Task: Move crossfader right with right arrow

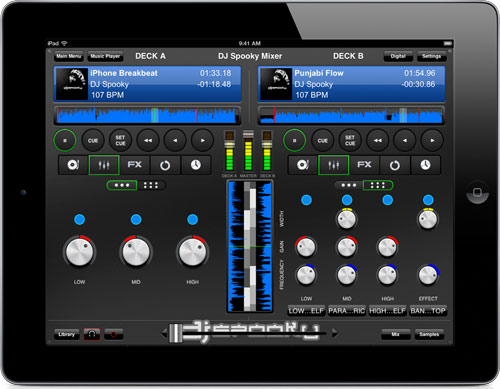Action: [x=335, y=333]
